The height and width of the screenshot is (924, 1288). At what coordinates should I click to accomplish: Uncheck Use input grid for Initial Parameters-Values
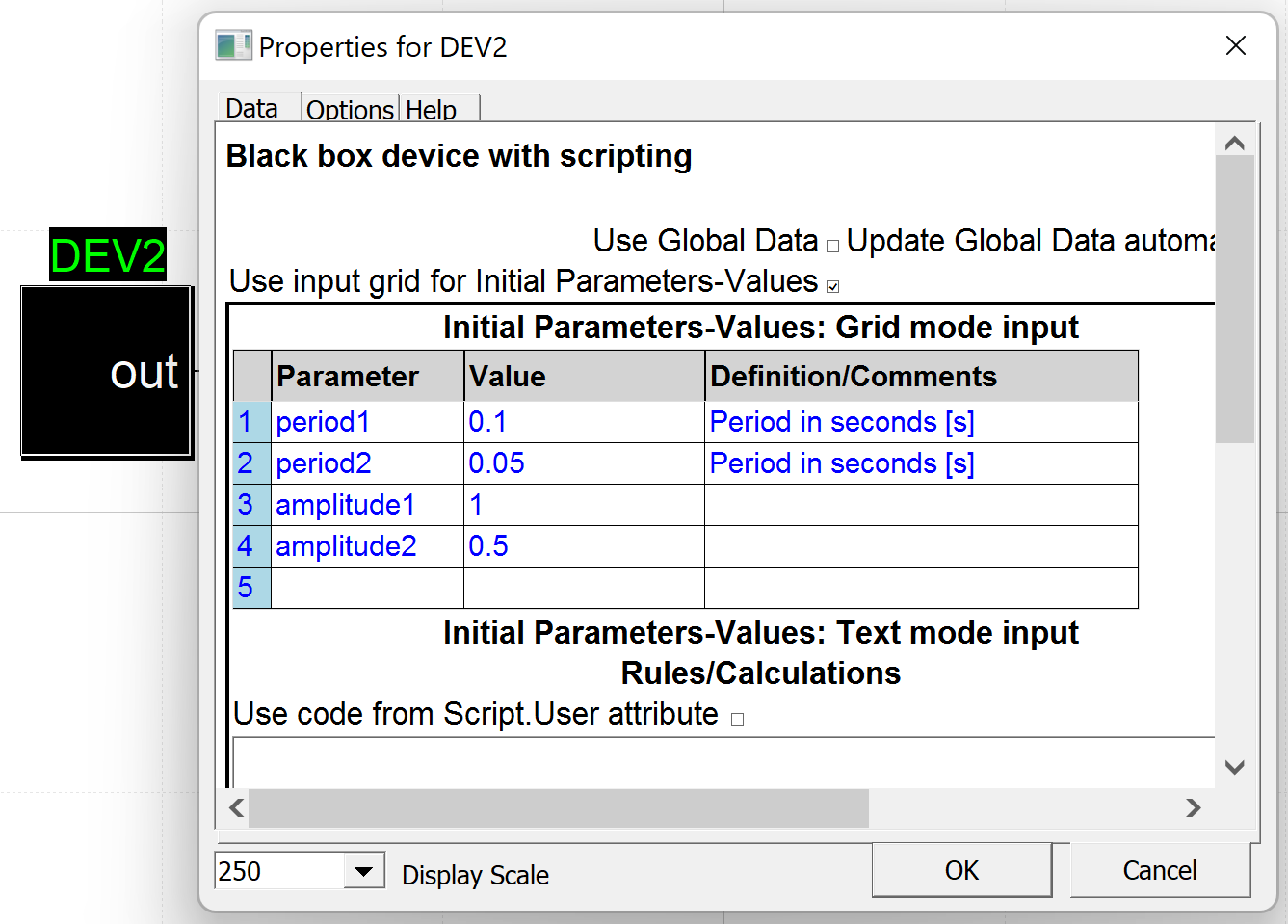point(833,286)
